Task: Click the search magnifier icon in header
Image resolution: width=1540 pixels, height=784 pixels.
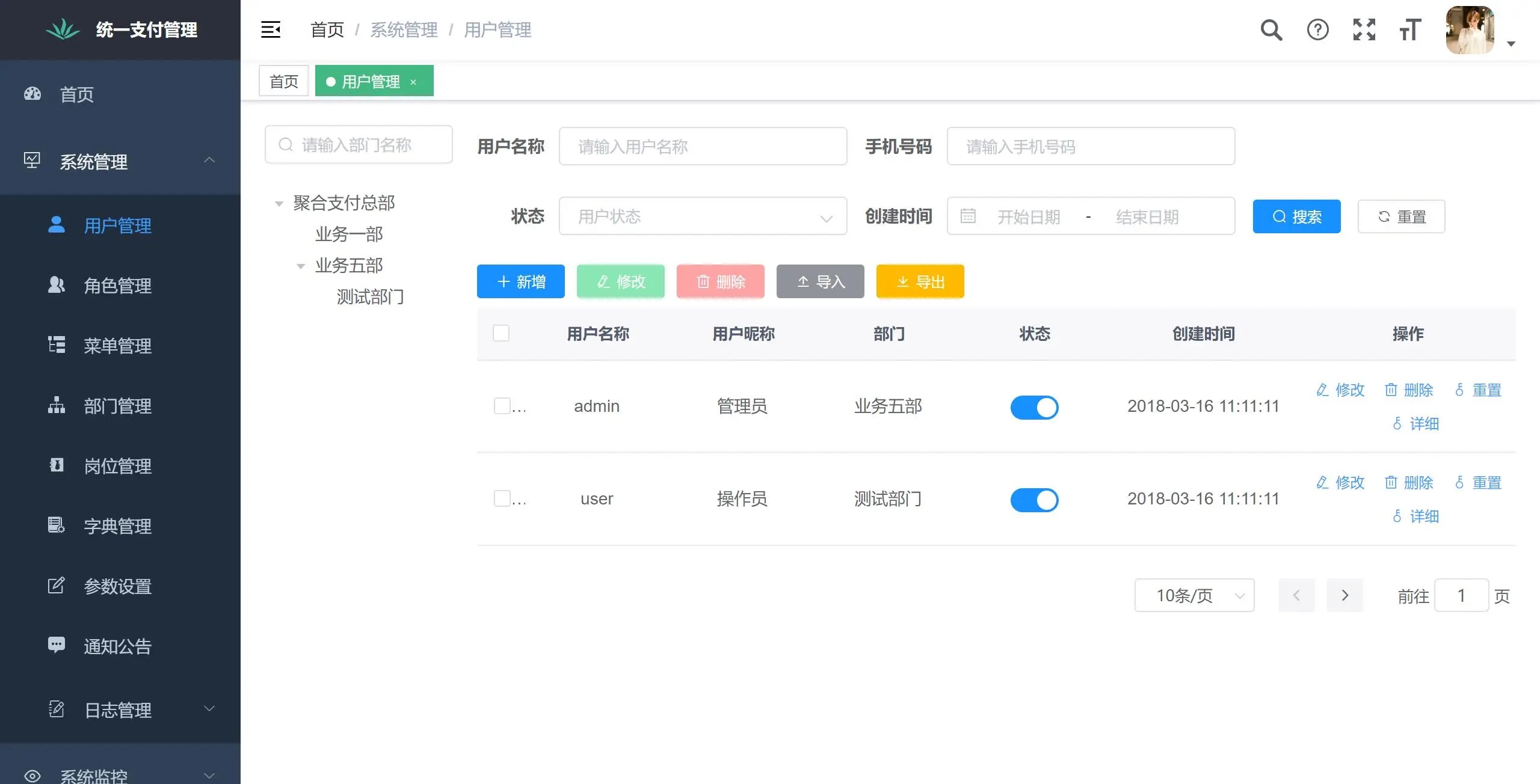Action: [1271, 29]
